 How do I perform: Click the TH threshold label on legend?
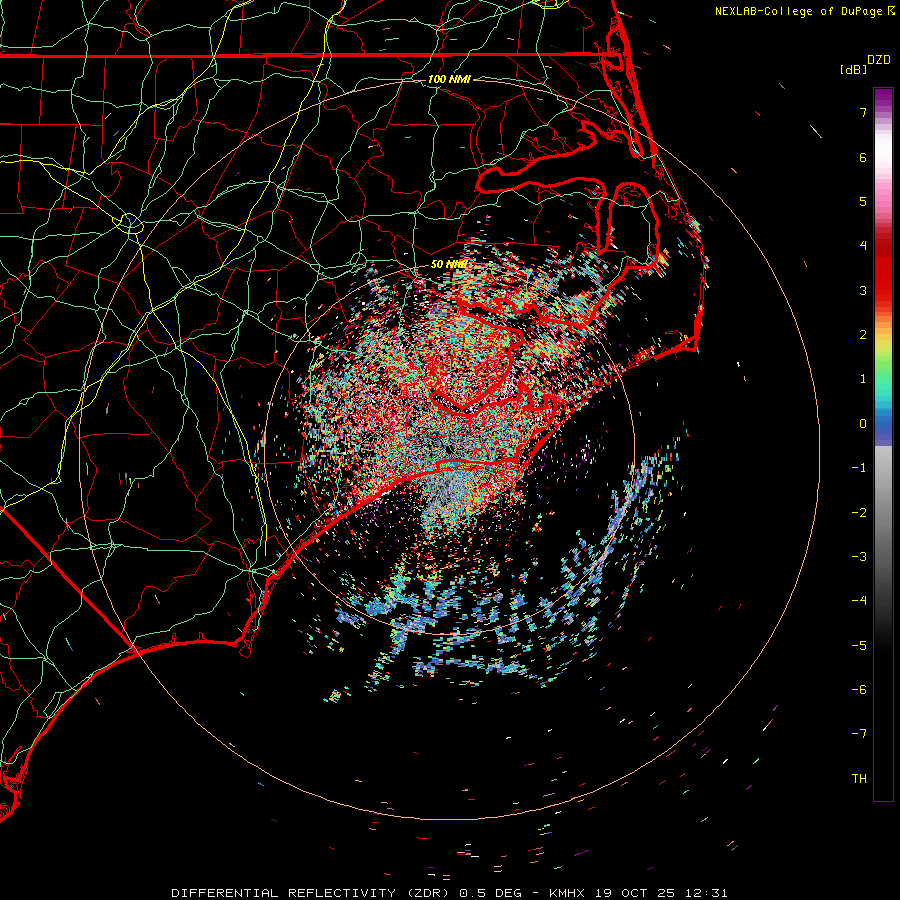859,779
